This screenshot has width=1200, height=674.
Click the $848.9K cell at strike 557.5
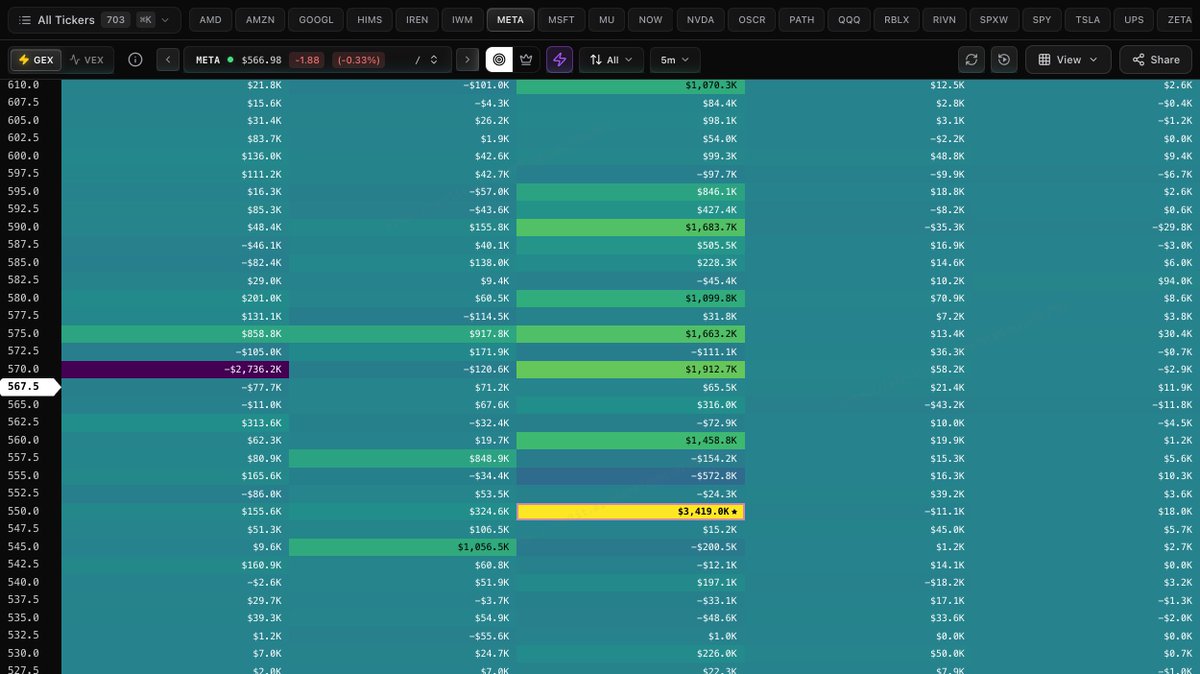403,458
